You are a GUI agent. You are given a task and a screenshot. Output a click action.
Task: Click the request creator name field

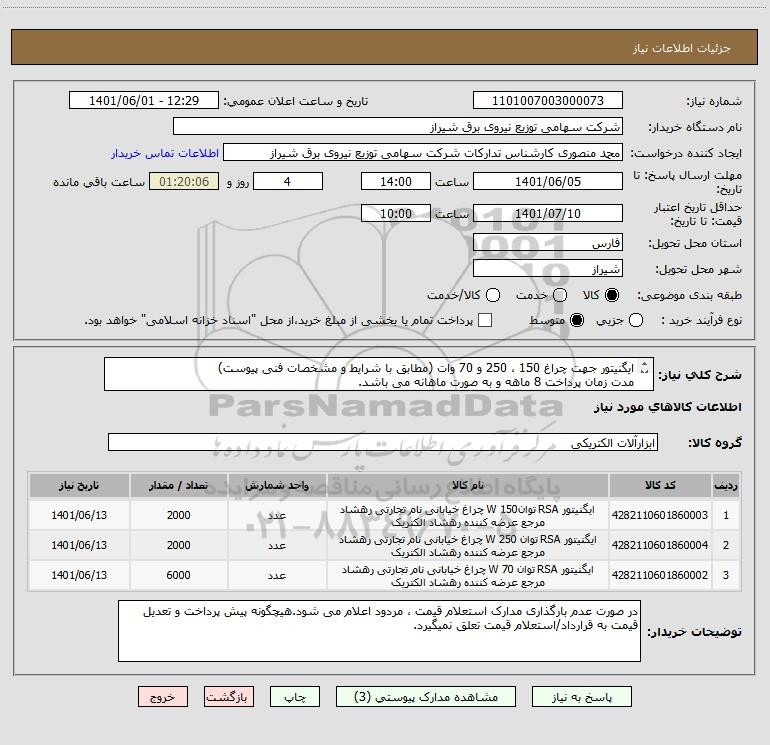(x=423, y=153)
